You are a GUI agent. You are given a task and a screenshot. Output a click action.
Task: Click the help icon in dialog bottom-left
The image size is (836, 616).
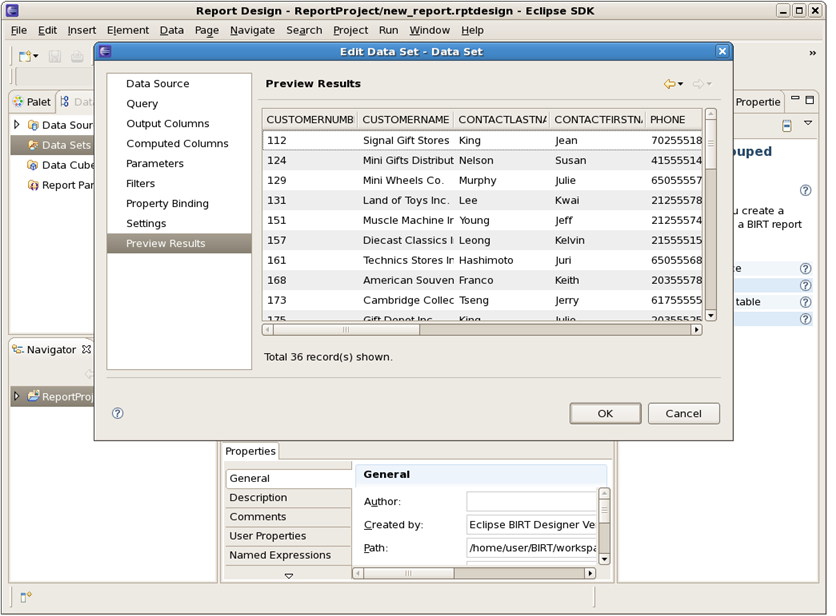coord(117,413)
